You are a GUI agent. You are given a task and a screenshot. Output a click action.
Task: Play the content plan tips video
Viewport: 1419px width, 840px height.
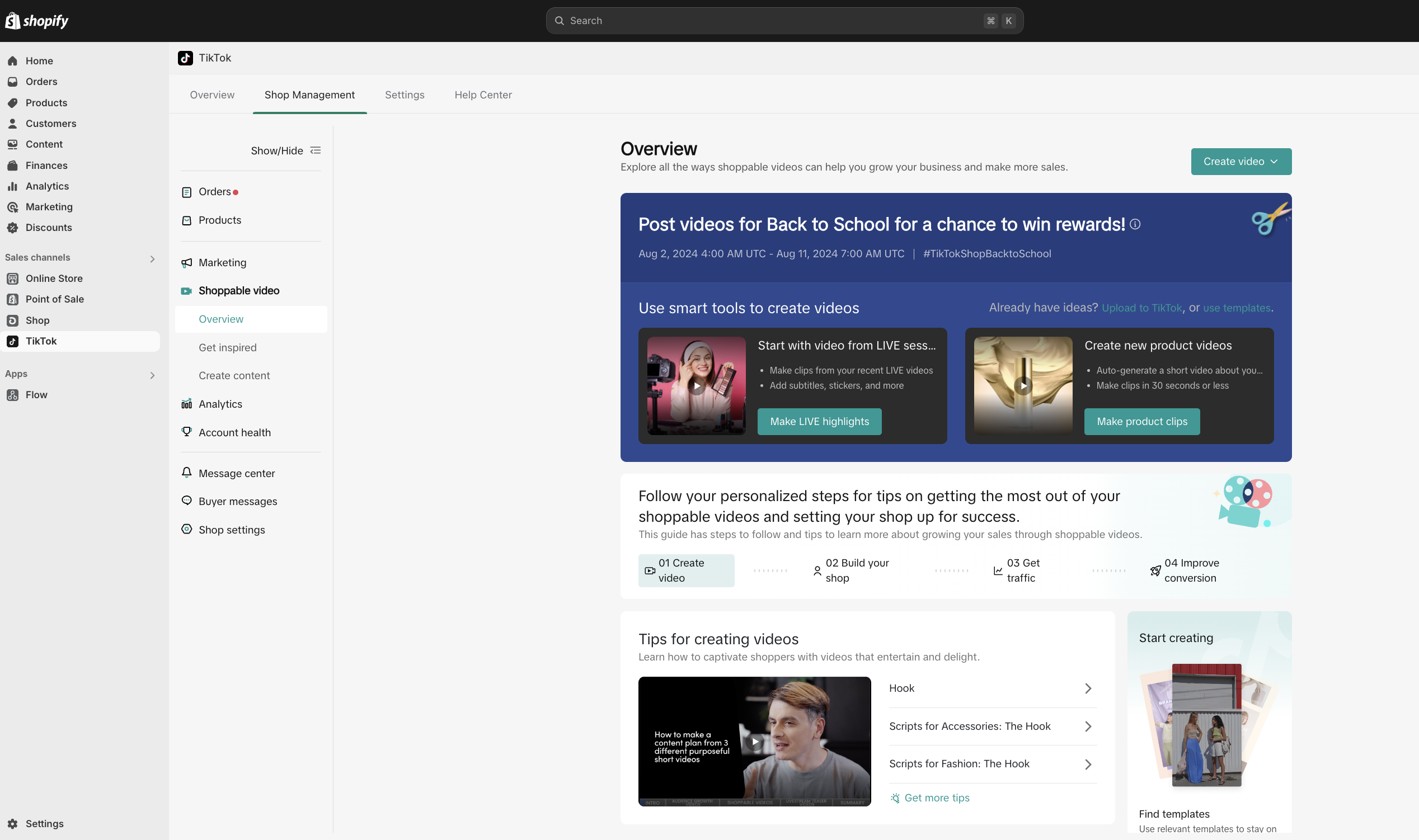point(754,742)
